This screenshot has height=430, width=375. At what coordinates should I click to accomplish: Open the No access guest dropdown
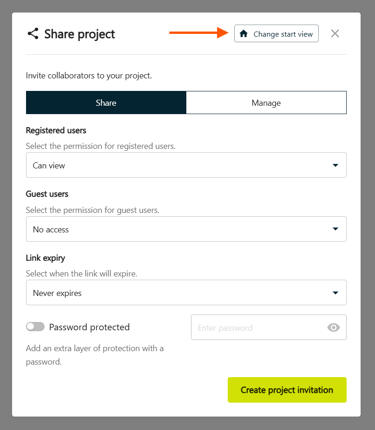click(186, 229)
